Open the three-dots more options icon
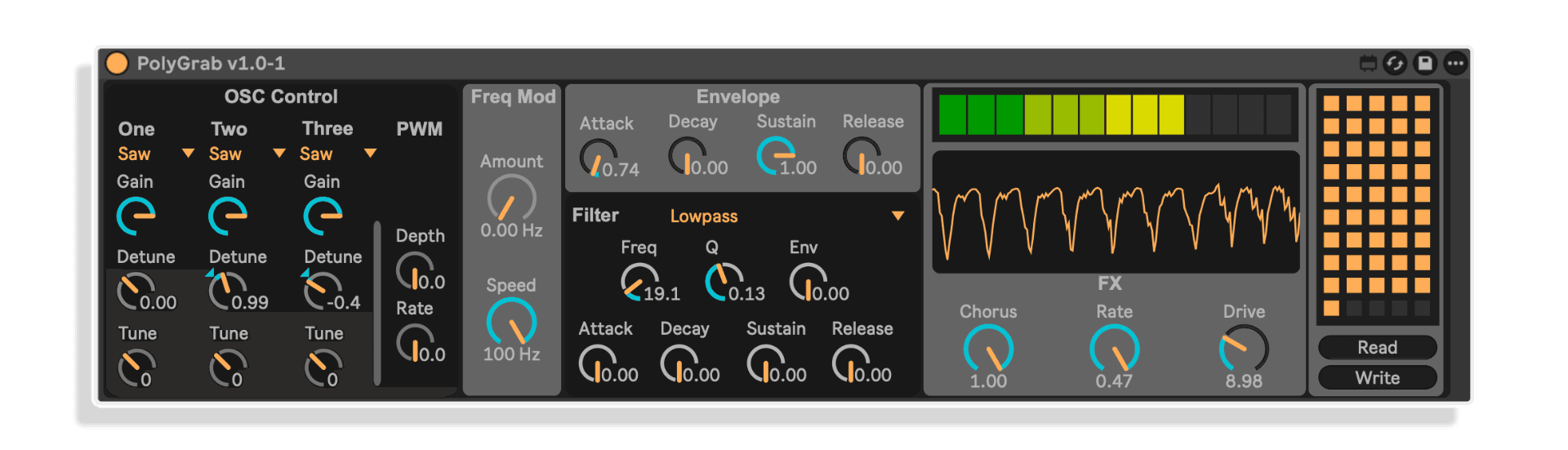 point(1455,63)
